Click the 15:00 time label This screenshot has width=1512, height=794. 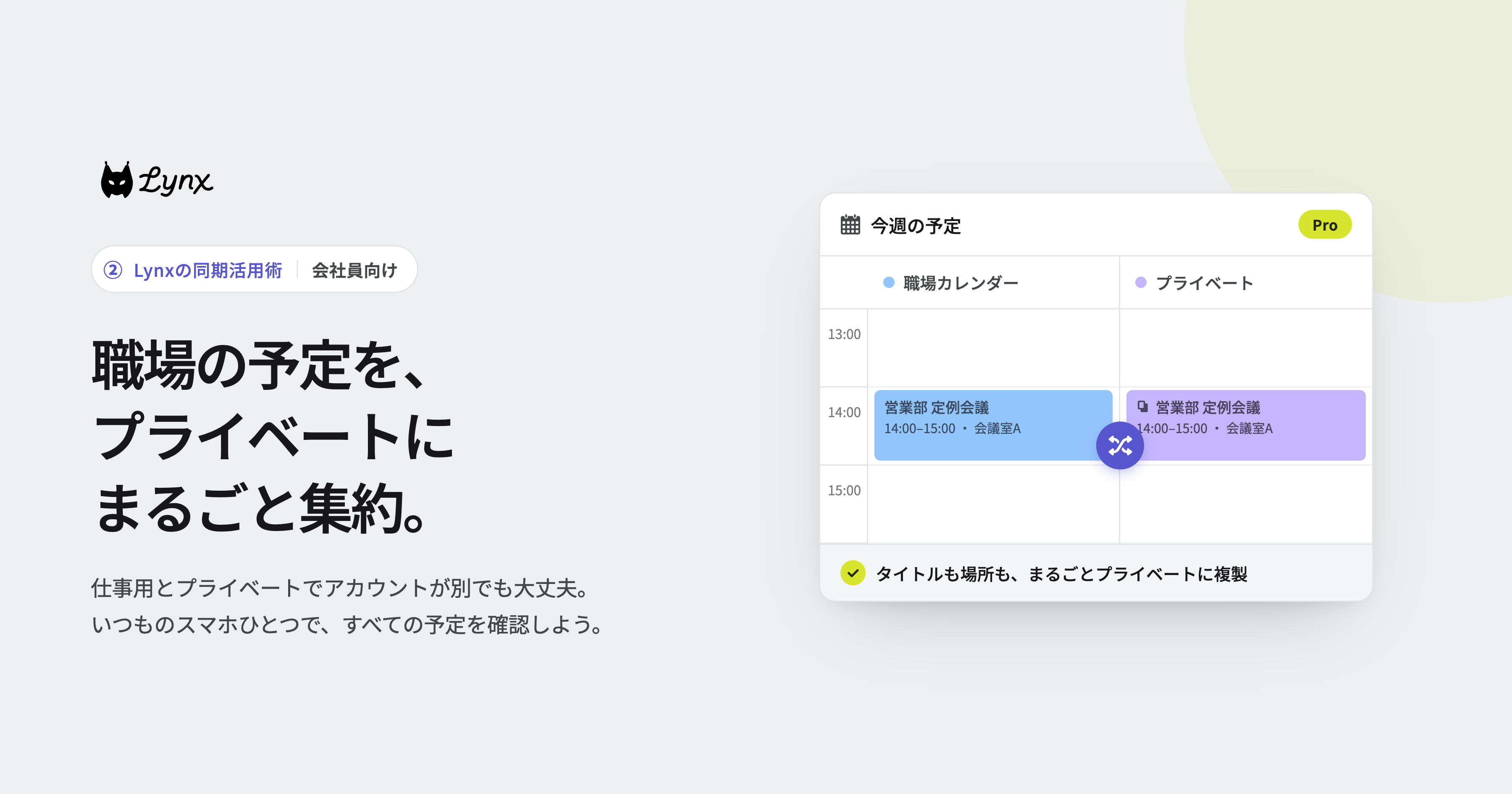pyautogui.click(x=844, y=490)
